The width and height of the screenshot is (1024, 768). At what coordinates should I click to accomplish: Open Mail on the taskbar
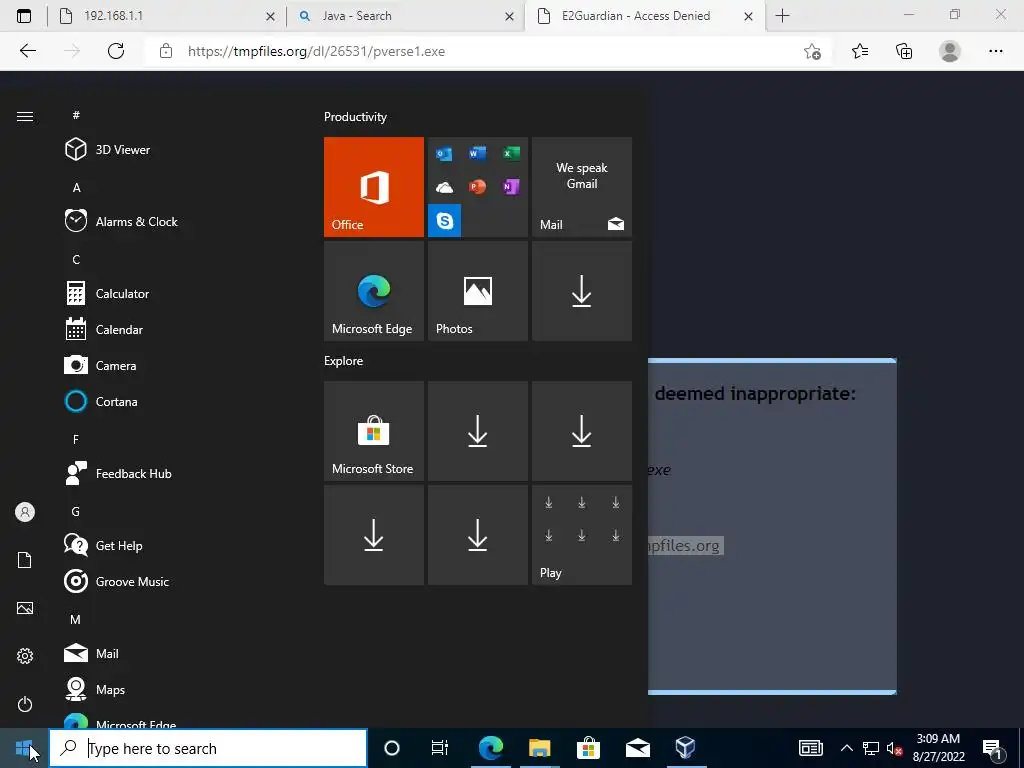point(637,748)
